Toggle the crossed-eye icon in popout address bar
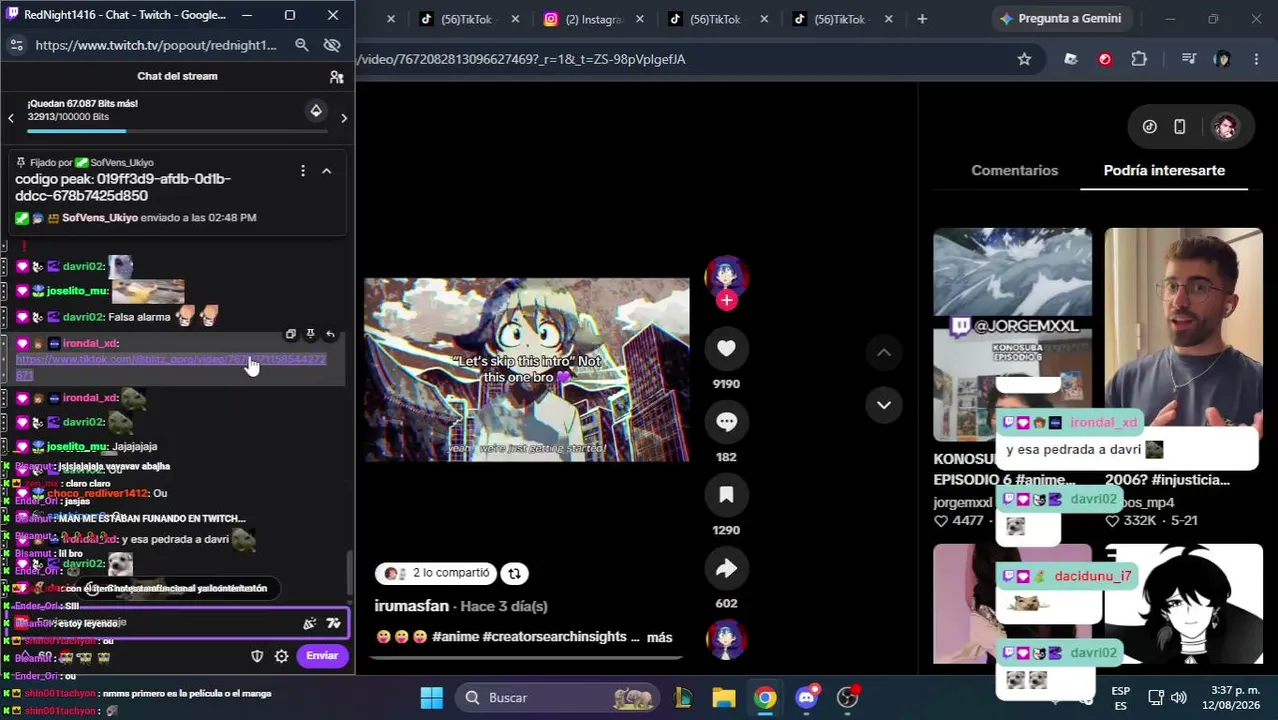 332,45
